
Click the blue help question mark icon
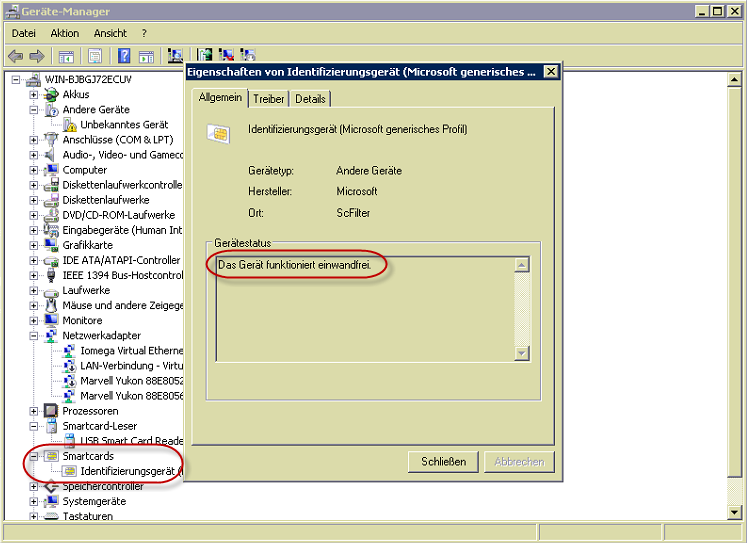pos(124,56)
